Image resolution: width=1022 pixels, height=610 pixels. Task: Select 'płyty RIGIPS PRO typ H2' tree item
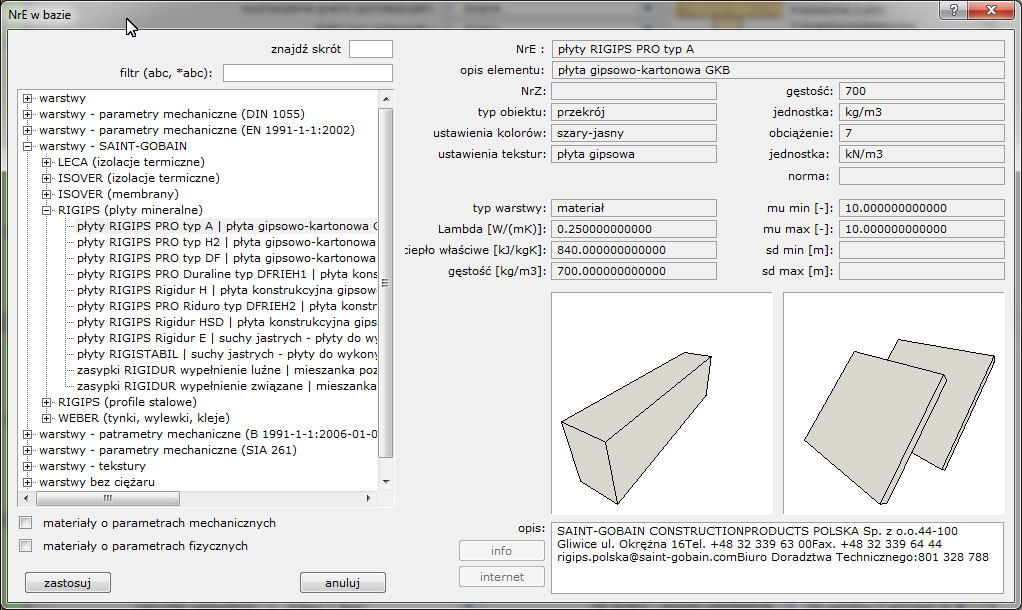(226, 242)
